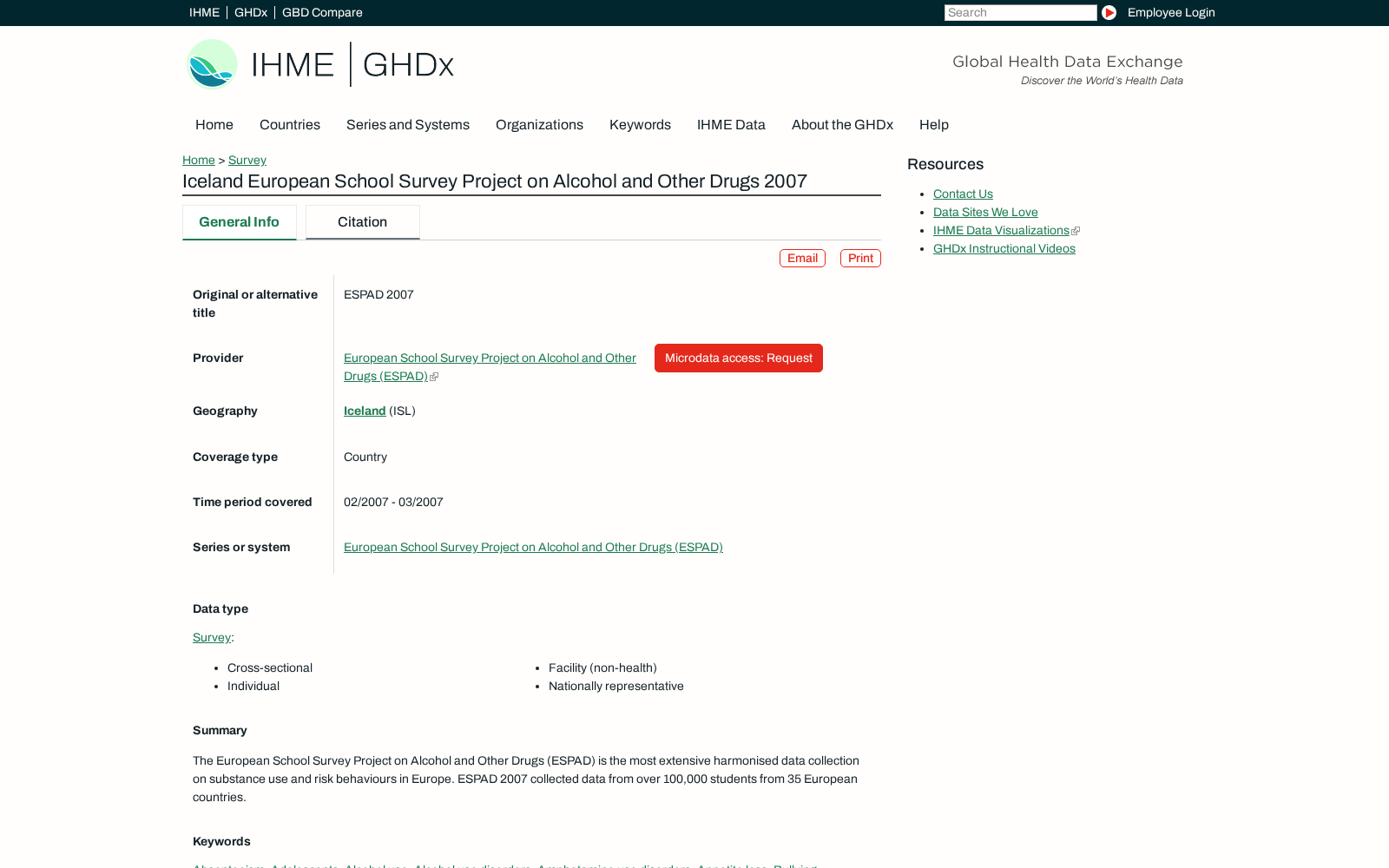
Task: Open the Help menu item
Action: 934,125
